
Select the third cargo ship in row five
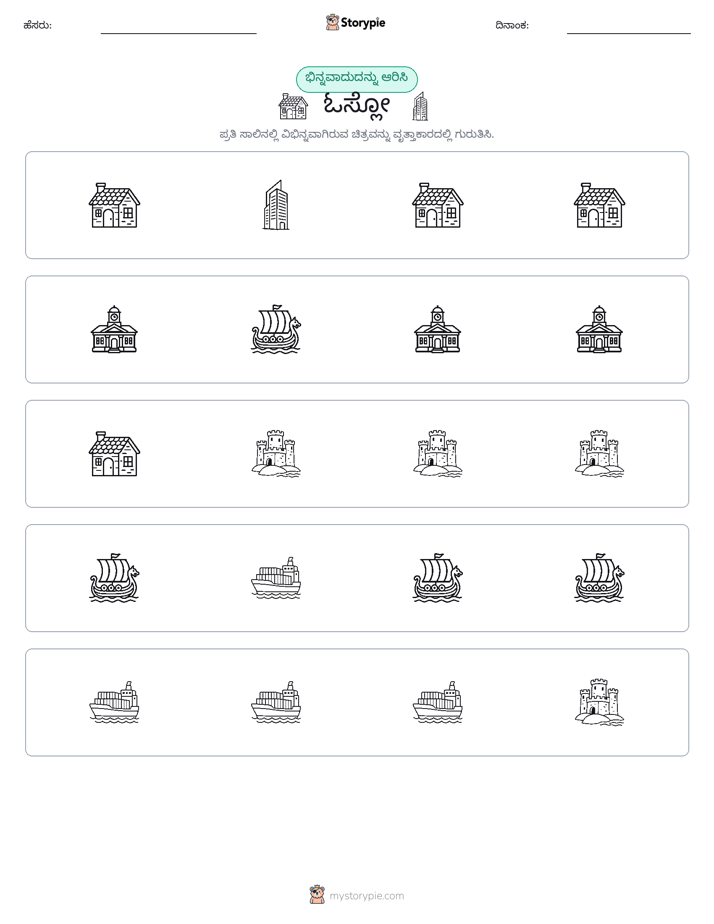(x=437, y=702)
